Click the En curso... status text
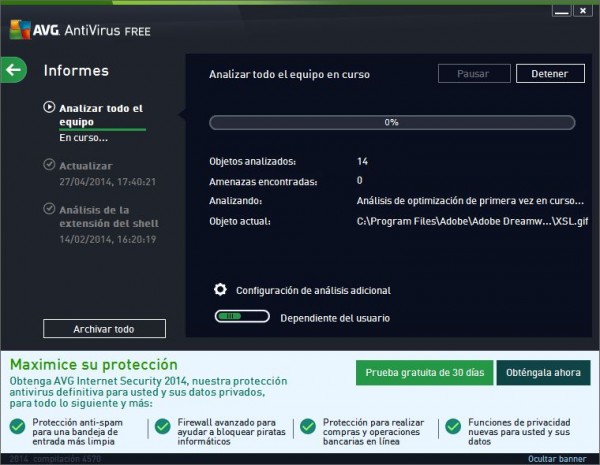Viewport: 600px width, 465px height. point(83,137)
